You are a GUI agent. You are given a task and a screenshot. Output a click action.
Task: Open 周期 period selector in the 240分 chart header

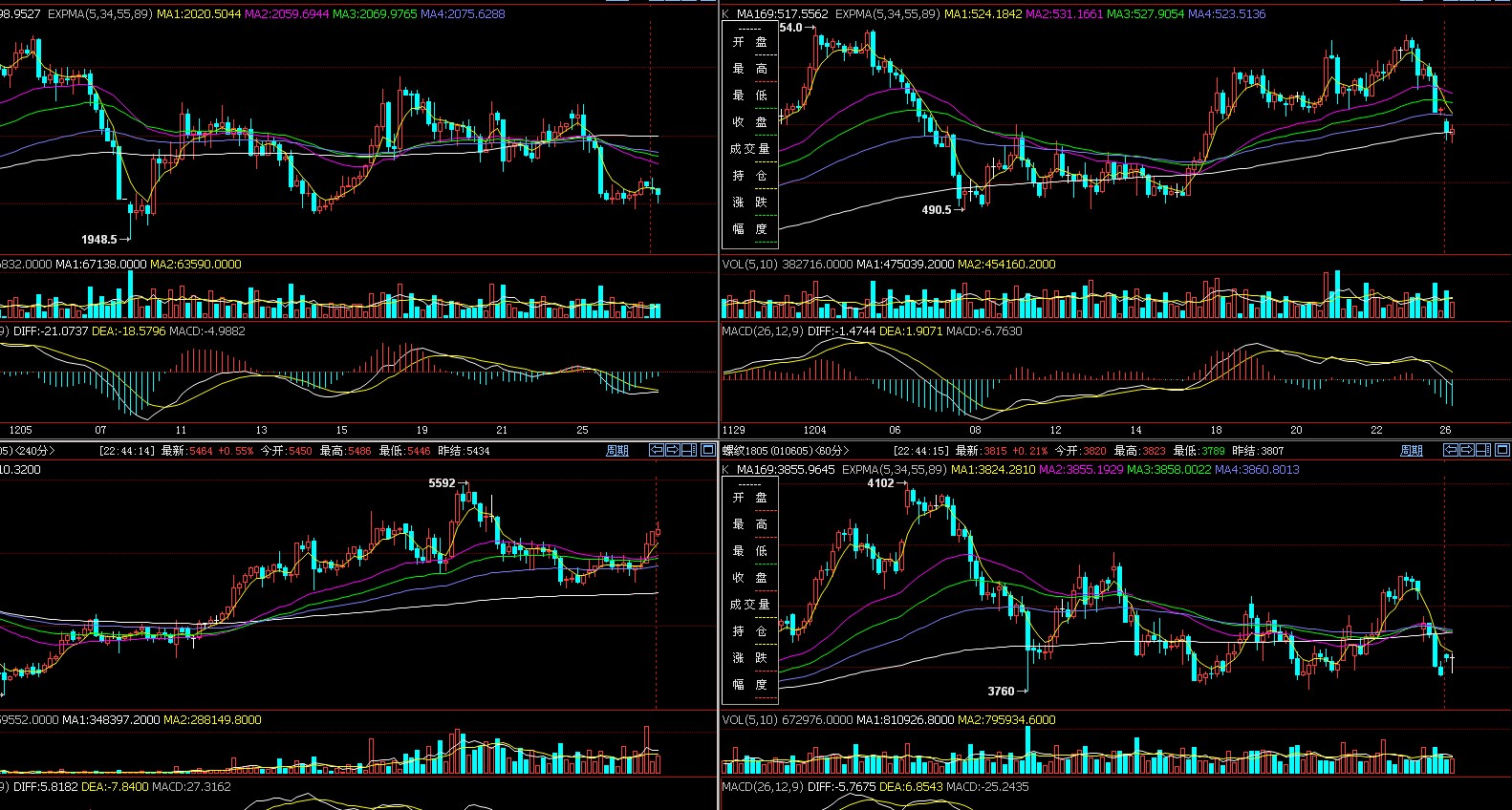click(617, 451)
